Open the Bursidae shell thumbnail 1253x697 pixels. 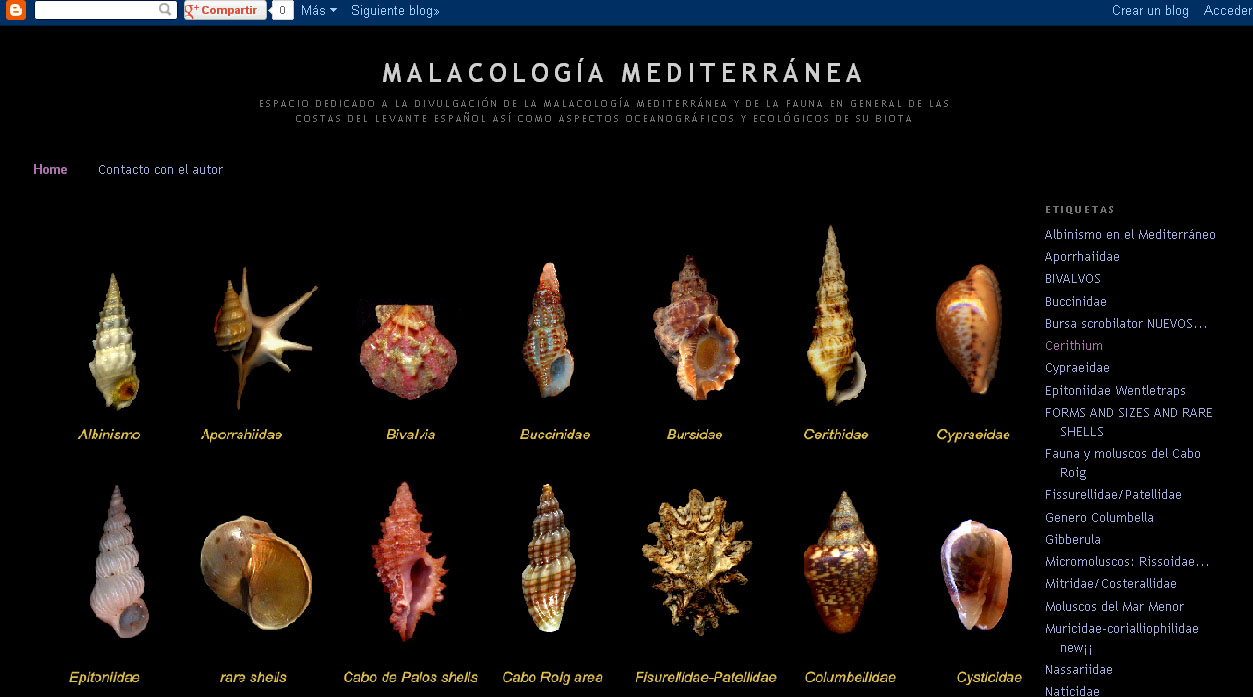pos(695,330)
